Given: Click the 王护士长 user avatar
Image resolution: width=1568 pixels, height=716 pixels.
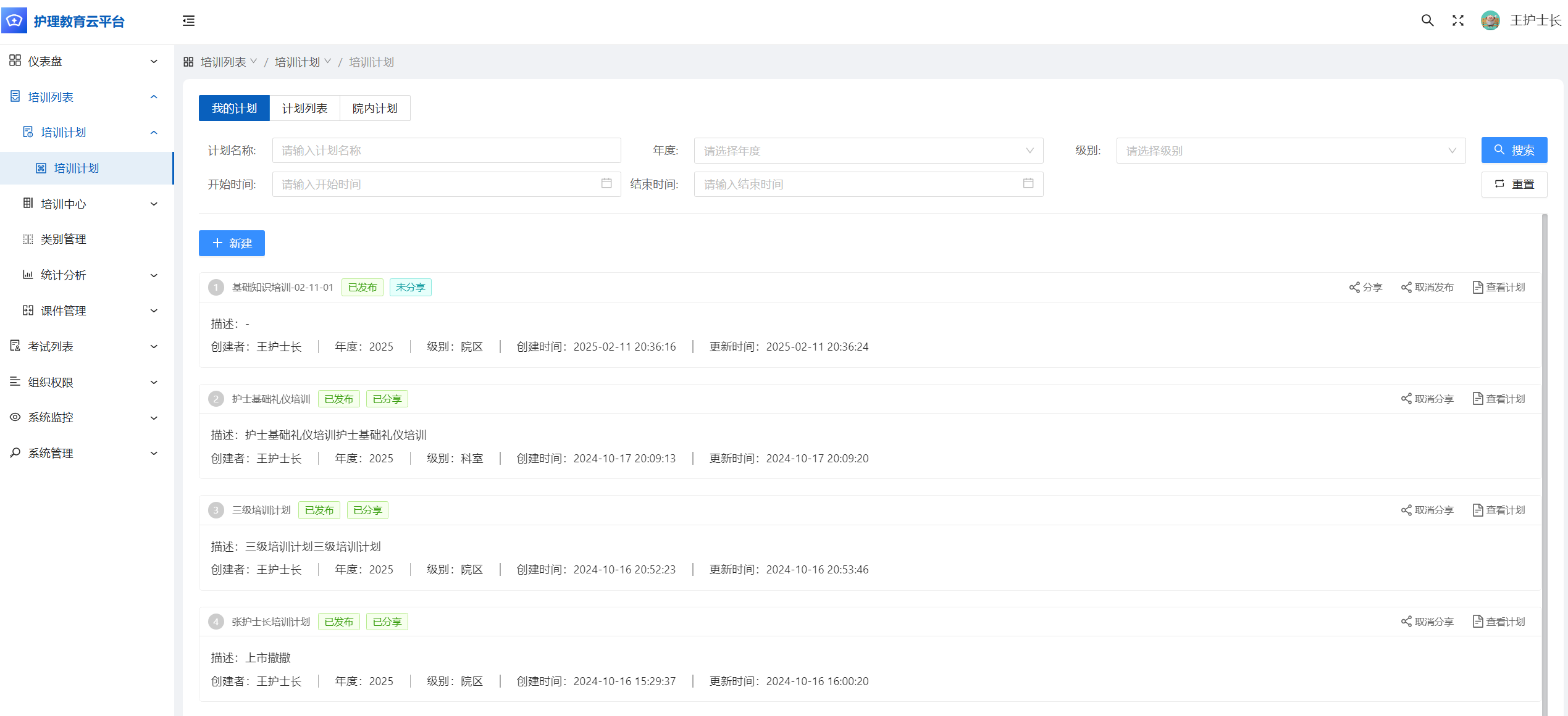Looking at the screenshot, I should [x=1490, y=20].
